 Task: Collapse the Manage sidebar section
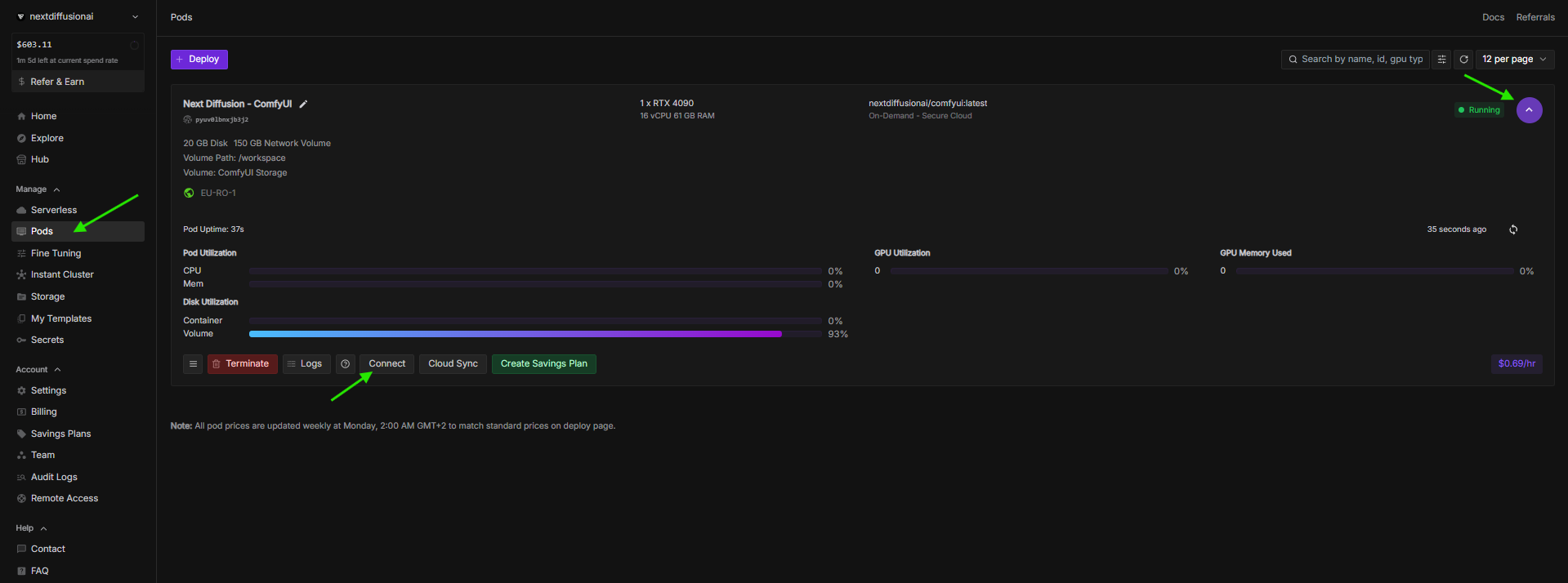click(x=38, y=189)
